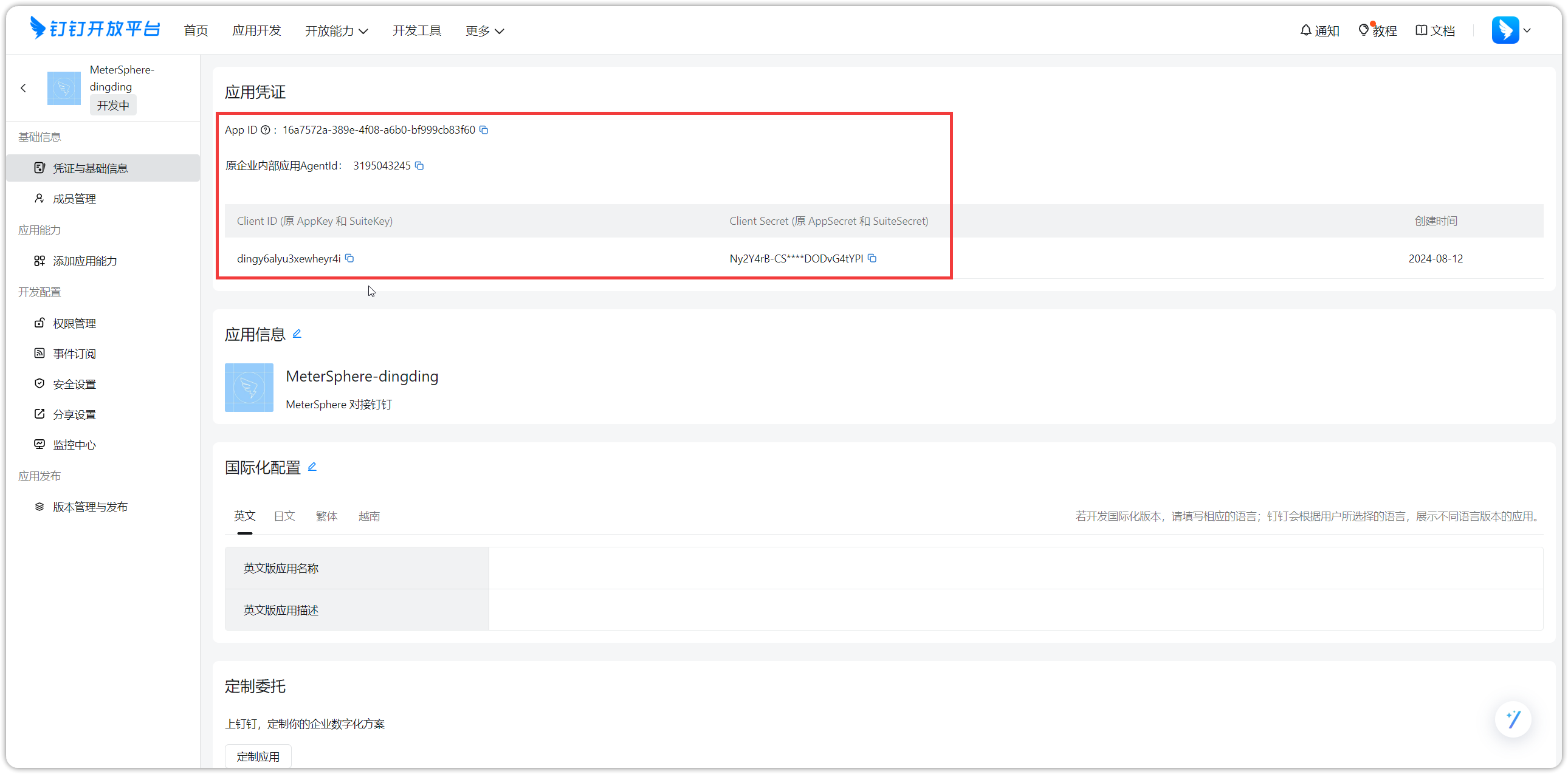This screenshot has height=774, width=1568.
Task: Open the 文档 link
Action: 1436,30
